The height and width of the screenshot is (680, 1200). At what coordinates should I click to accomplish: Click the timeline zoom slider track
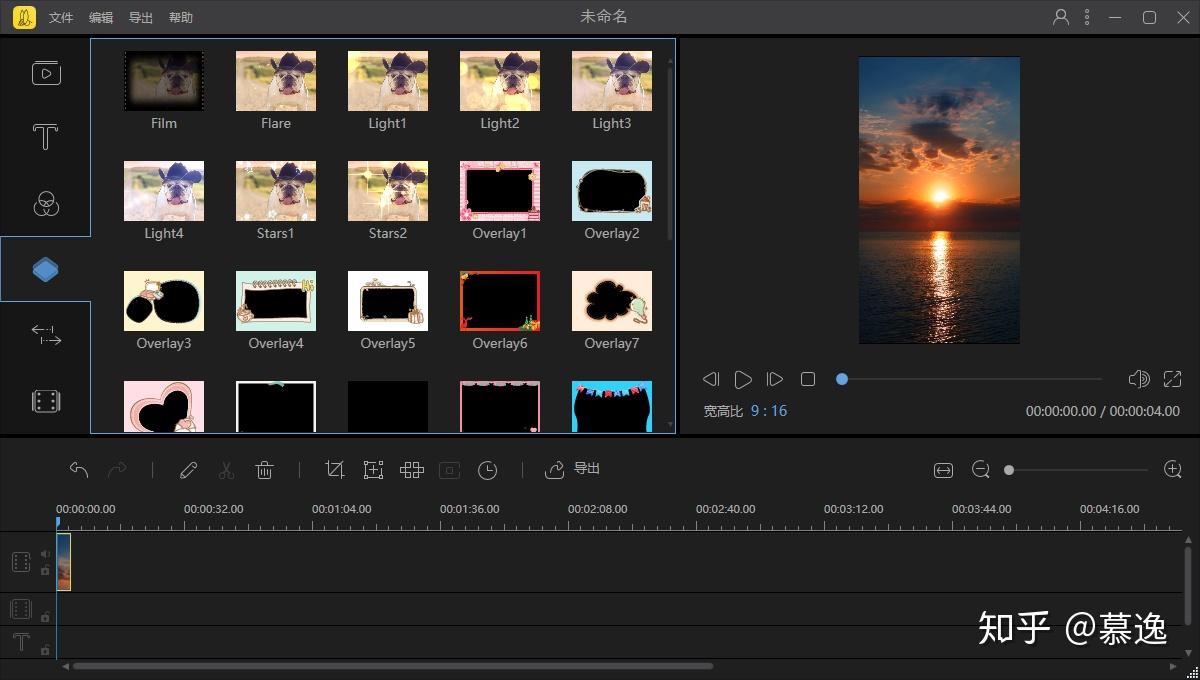[x=1080, y=470]
